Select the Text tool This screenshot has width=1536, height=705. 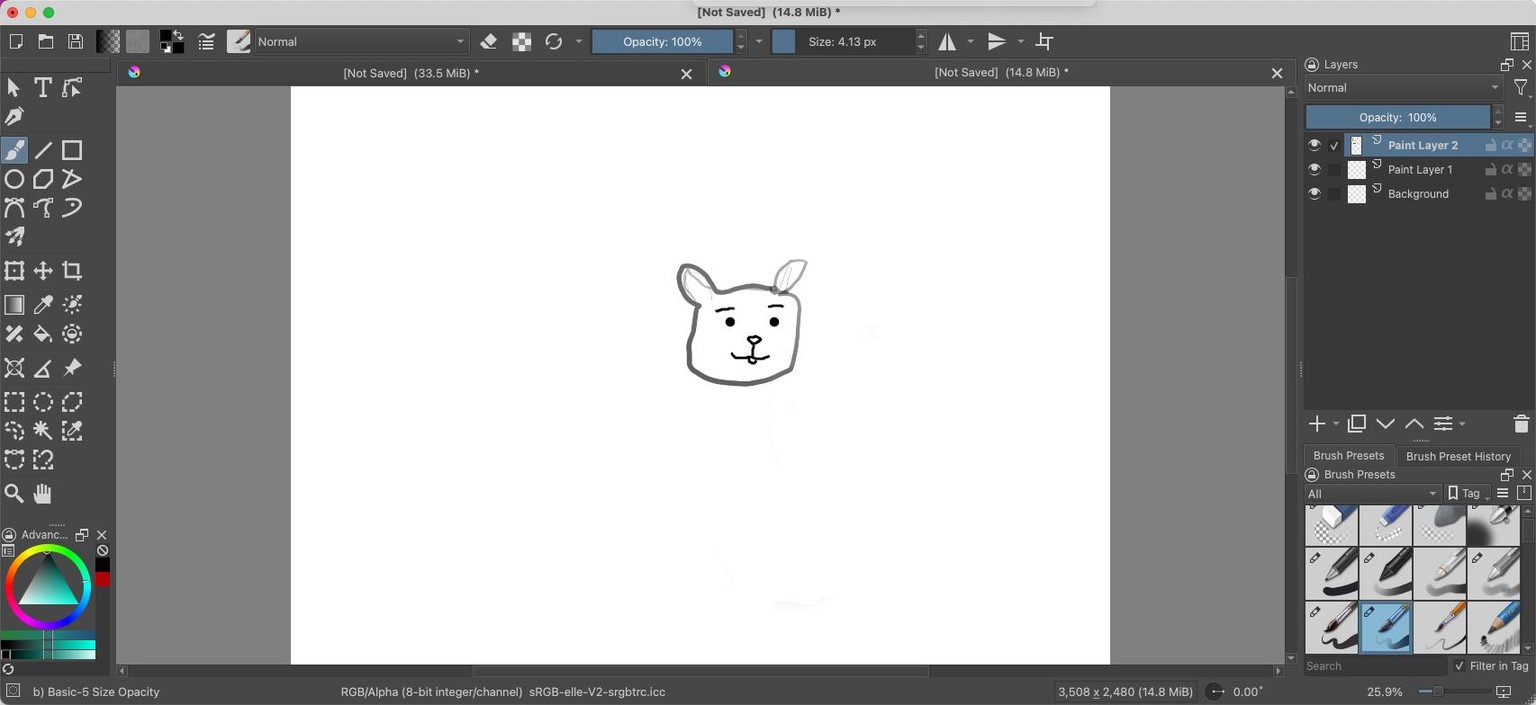point(43,88)
